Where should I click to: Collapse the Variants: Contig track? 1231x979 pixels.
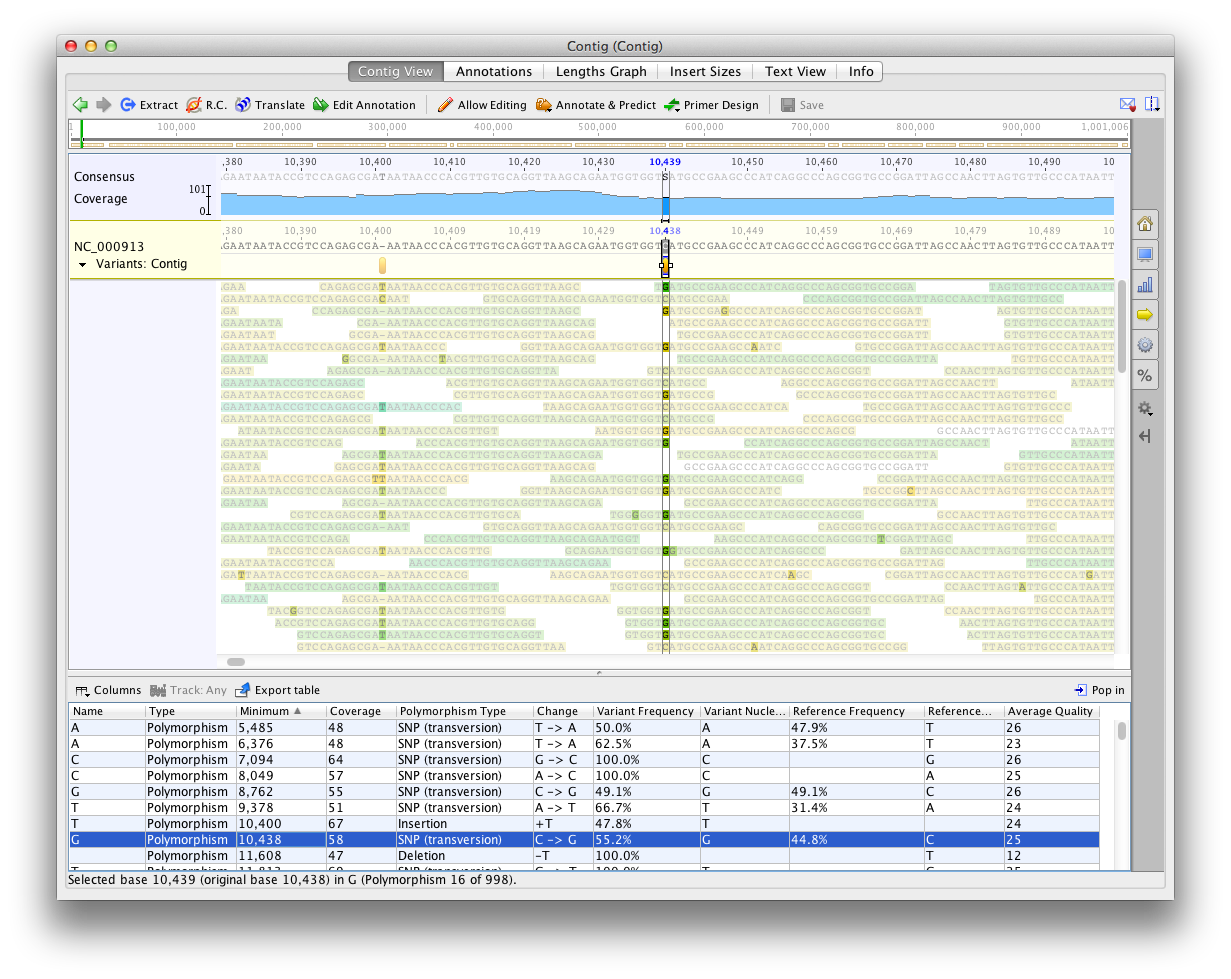[x=82, y=265]
